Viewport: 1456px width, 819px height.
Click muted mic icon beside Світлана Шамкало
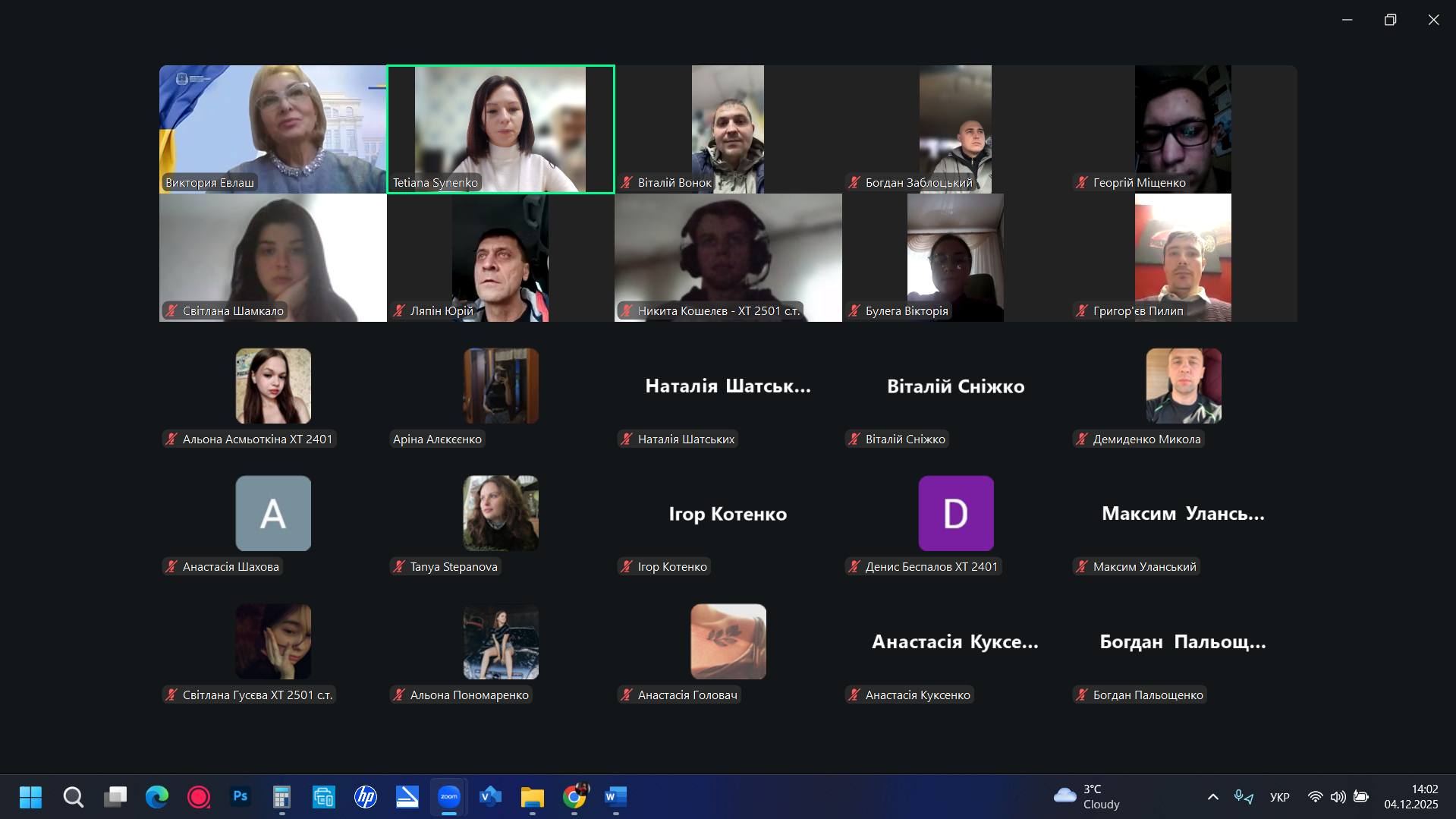coord(171,311)
